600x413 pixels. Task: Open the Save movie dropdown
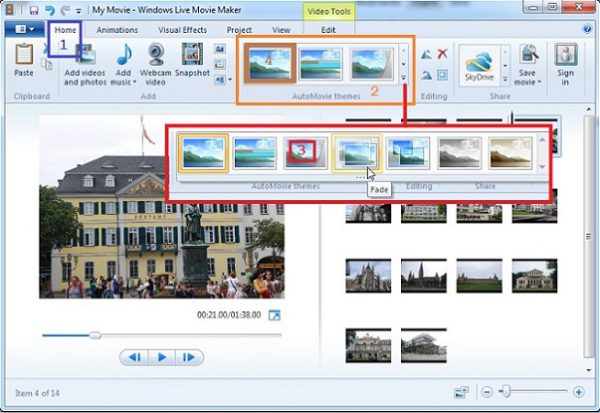pos(527,81)
